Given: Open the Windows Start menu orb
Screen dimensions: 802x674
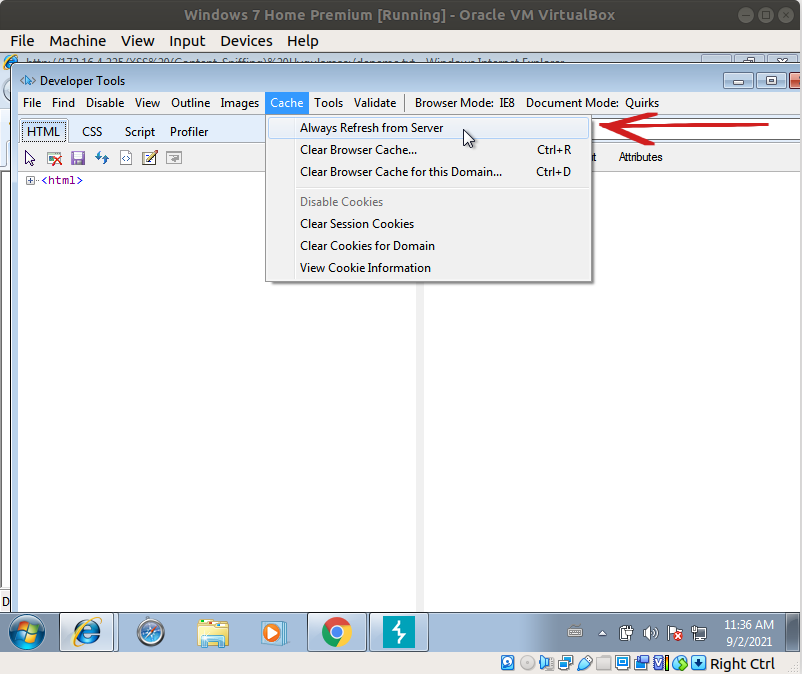Looking at the screenshot, I should click(x=27, y=632).
